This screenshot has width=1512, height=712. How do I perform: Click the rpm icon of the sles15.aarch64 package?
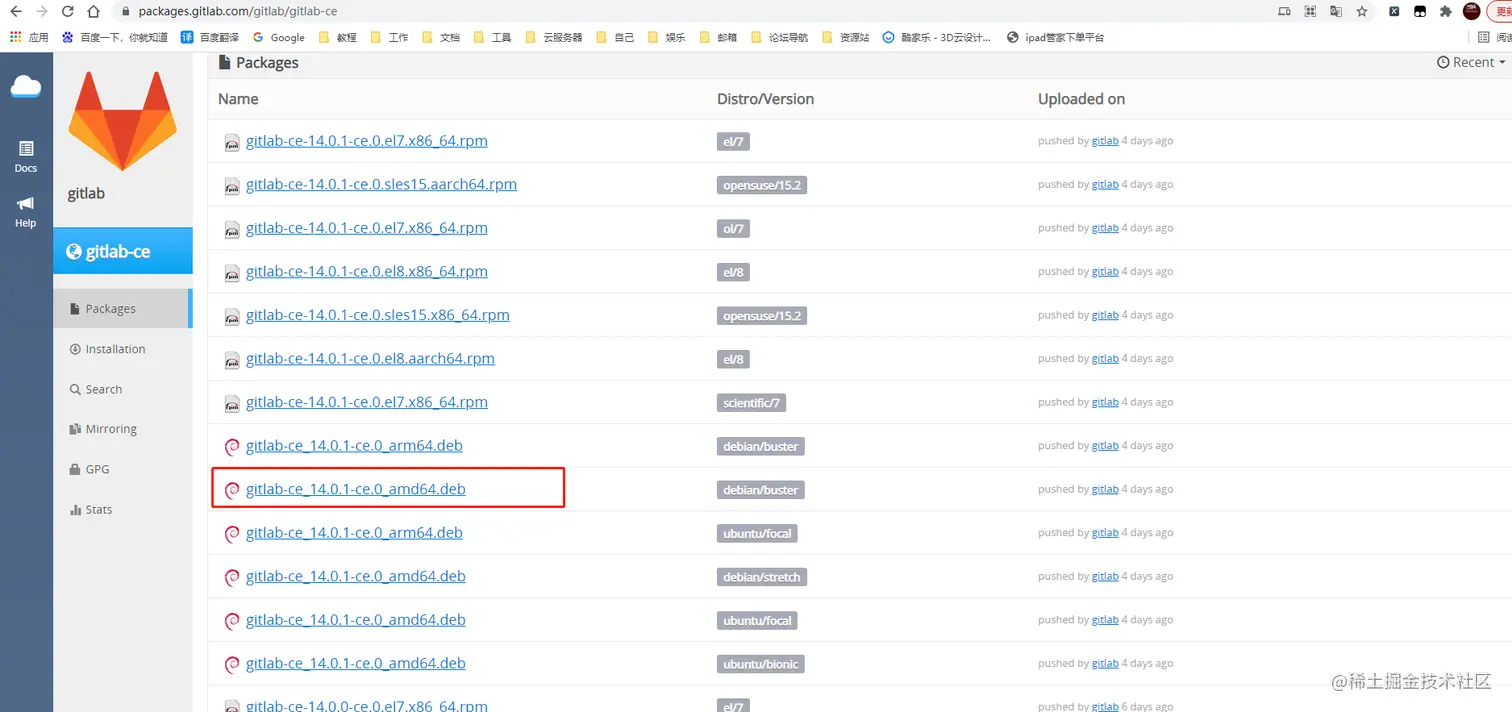(232, 185)
